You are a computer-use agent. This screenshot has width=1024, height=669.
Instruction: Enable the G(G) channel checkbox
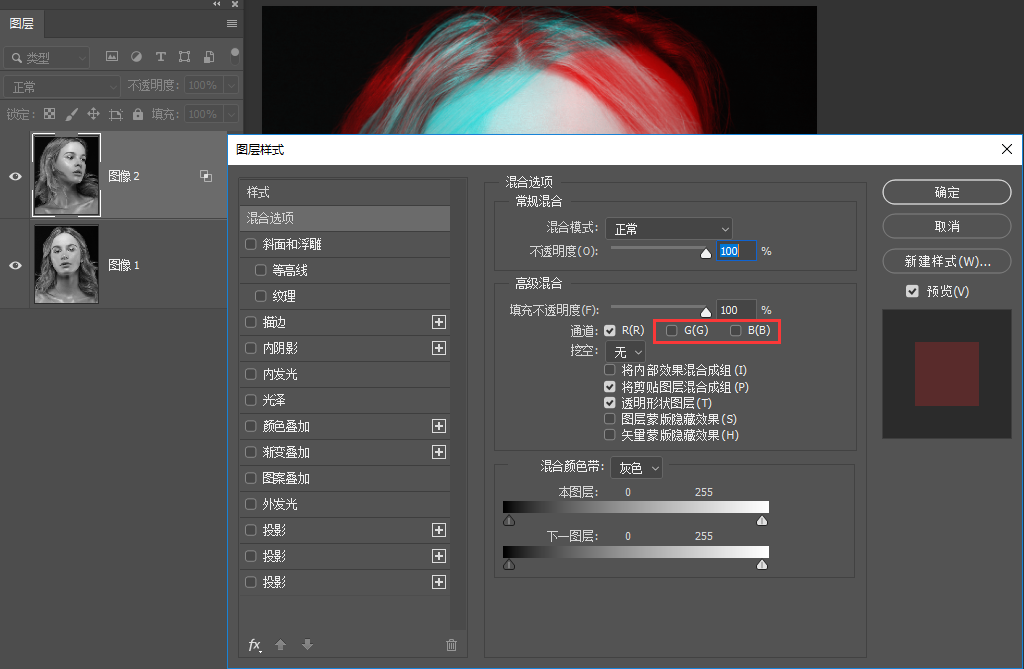click(x=671, y=330)
